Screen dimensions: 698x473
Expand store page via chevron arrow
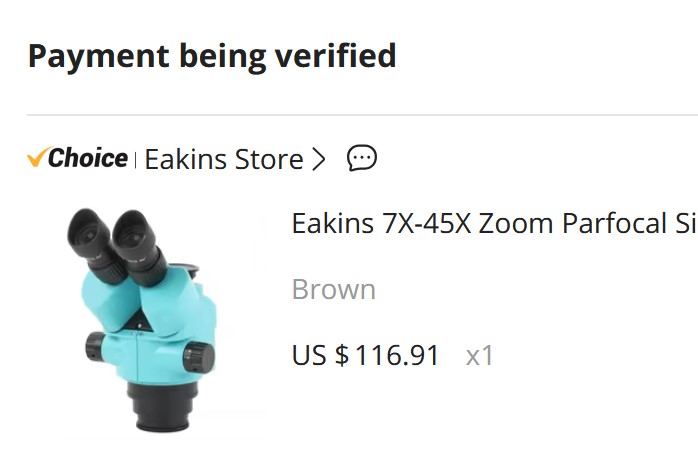tap(318, 159)
